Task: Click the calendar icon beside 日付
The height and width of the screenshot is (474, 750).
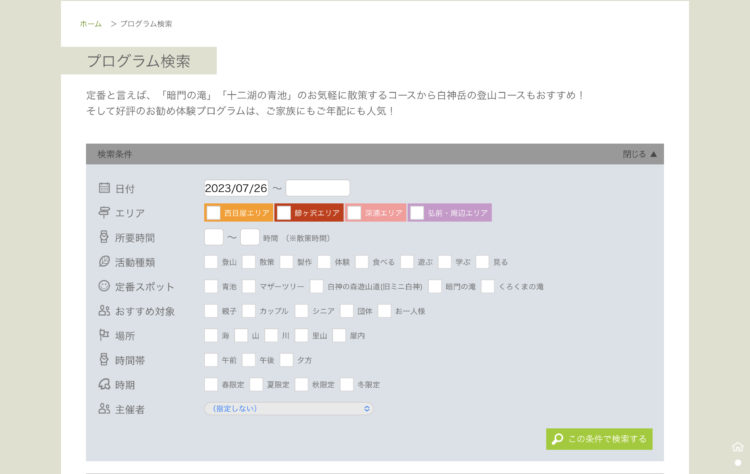Action: point(104,188)
